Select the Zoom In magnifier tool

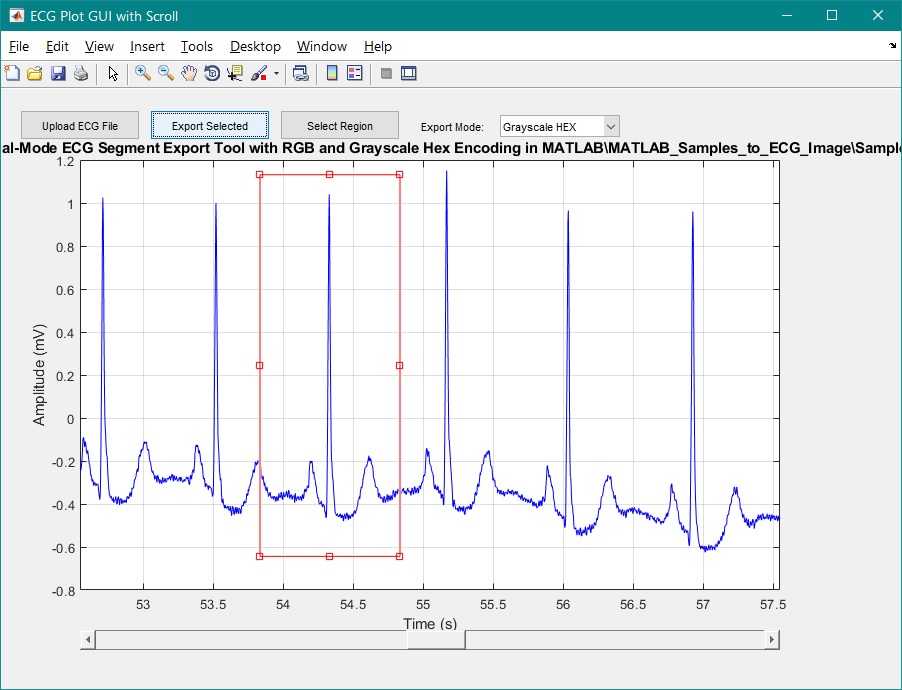point(143,73)
